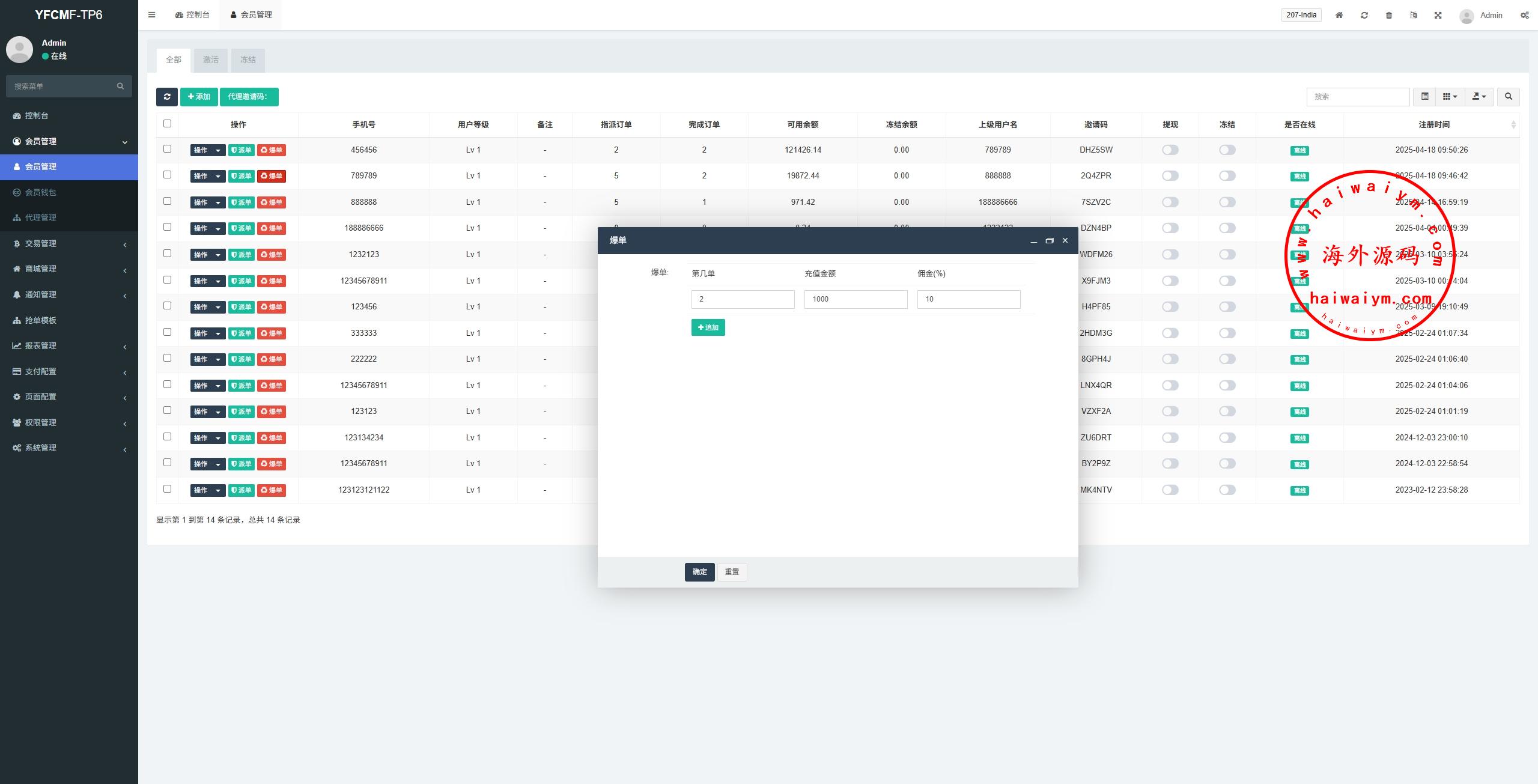Click the trash icon in top bar

tap(1388, 15)
